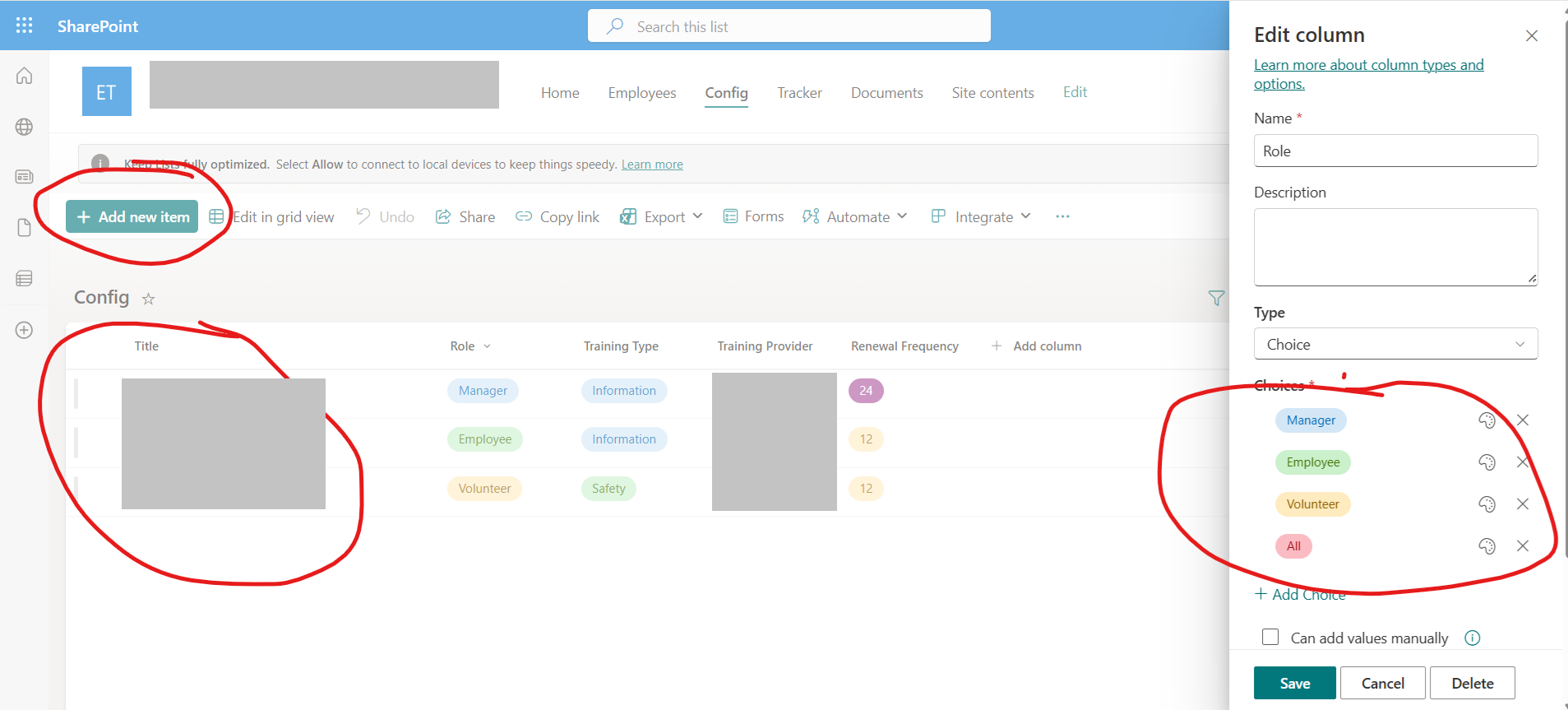The width and height of the screenshot is (1568, 710).
Task: Open Learn more about column types link
Action: [x=1368, y=74]
